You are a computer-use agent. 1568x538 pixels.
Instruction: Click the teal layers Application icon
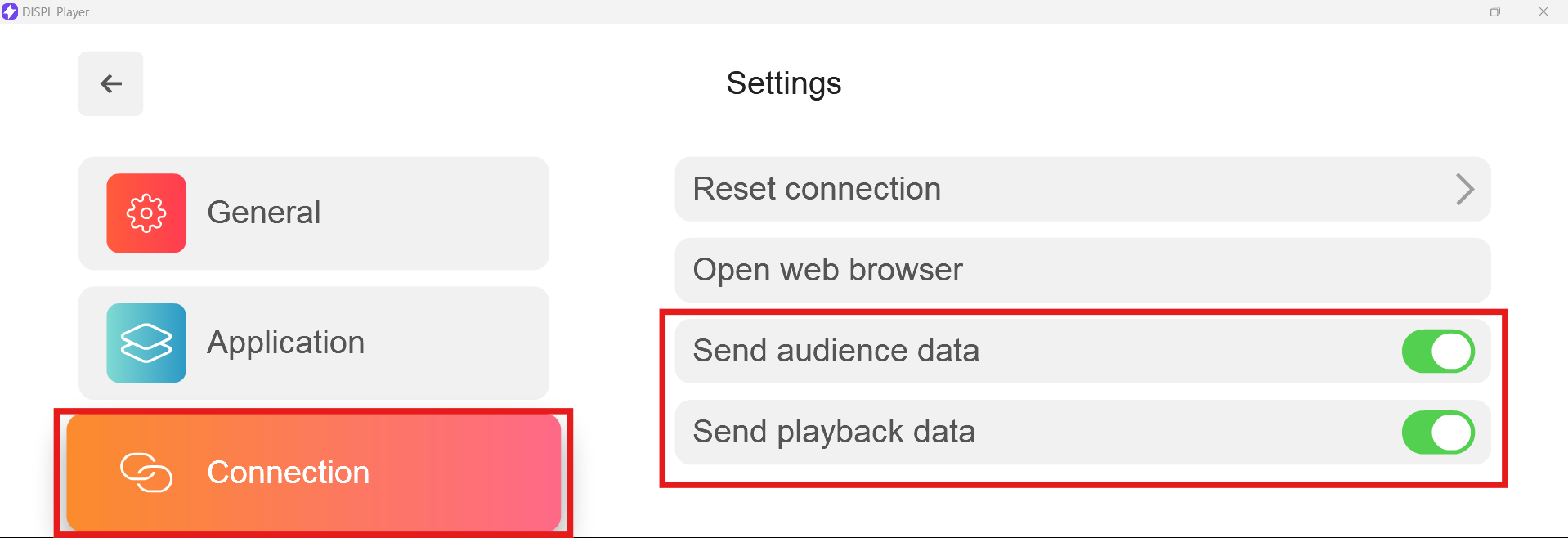(x=146, y=343)
